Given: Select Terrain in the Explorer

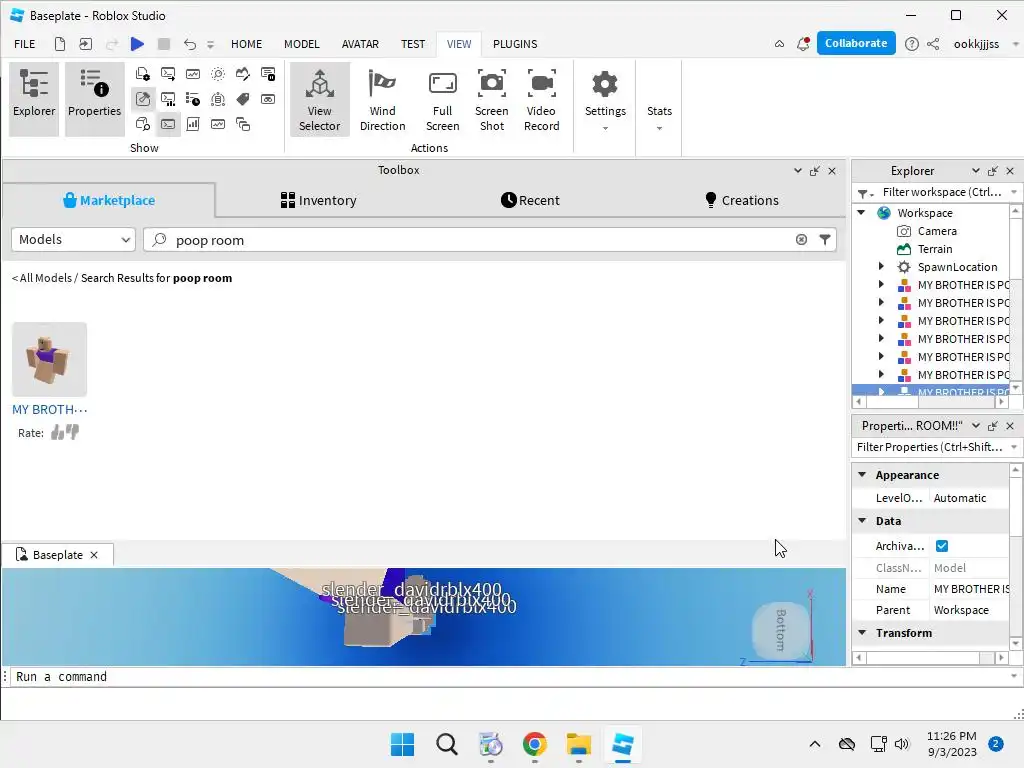Looking at the screenshot, I should click(x=935, y=249).
